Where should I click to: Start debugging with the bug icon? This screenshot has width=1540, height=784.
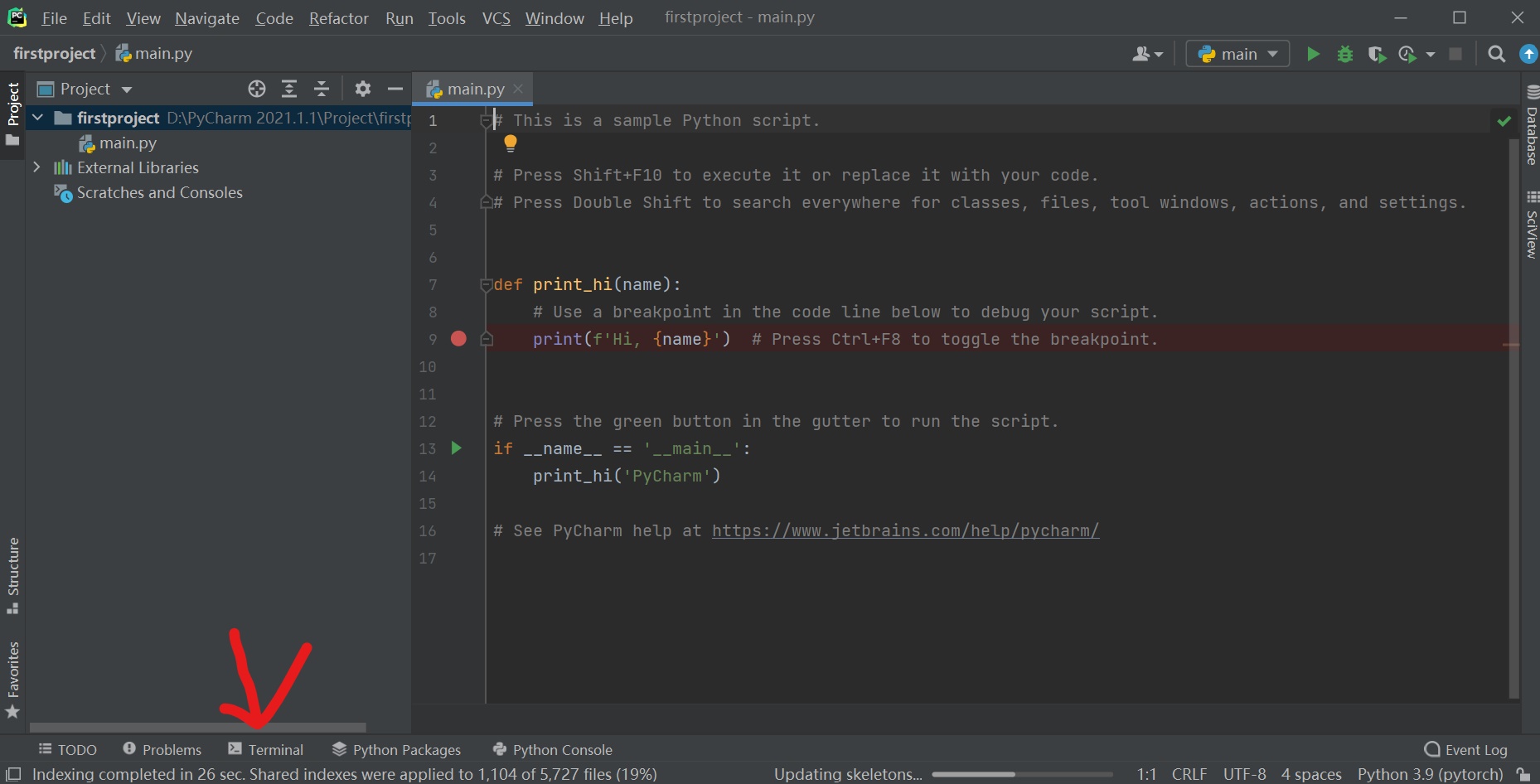pos(1345,54)
